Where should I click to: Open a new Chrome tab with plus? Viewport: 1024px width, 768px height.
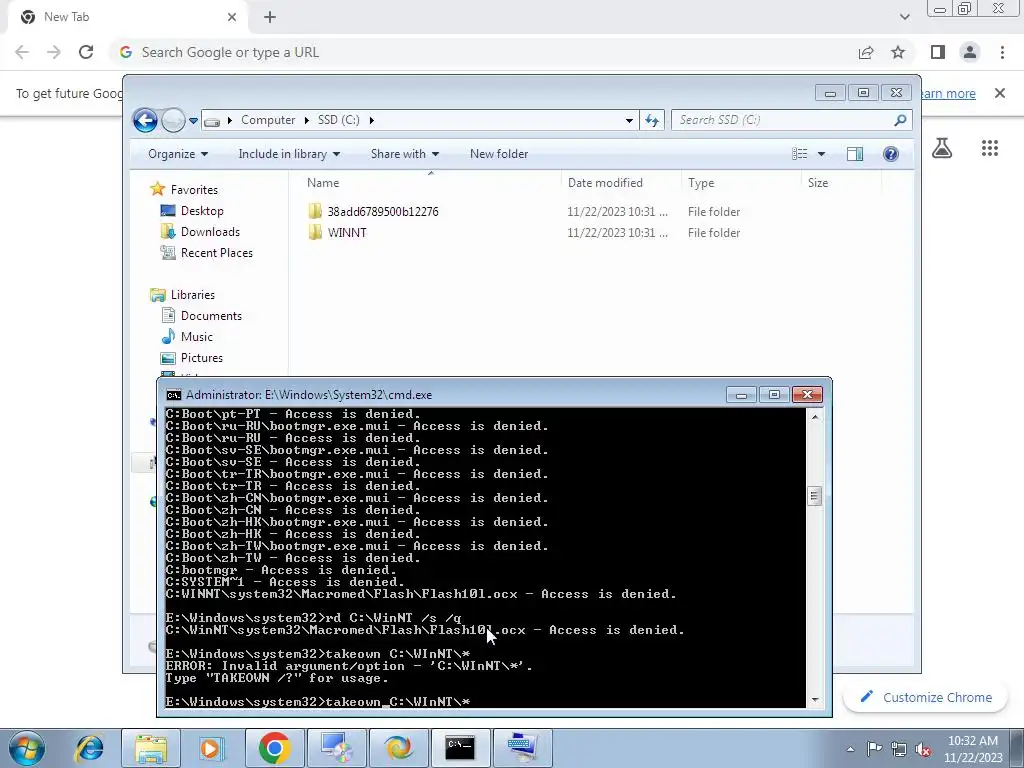click(270, 17)
